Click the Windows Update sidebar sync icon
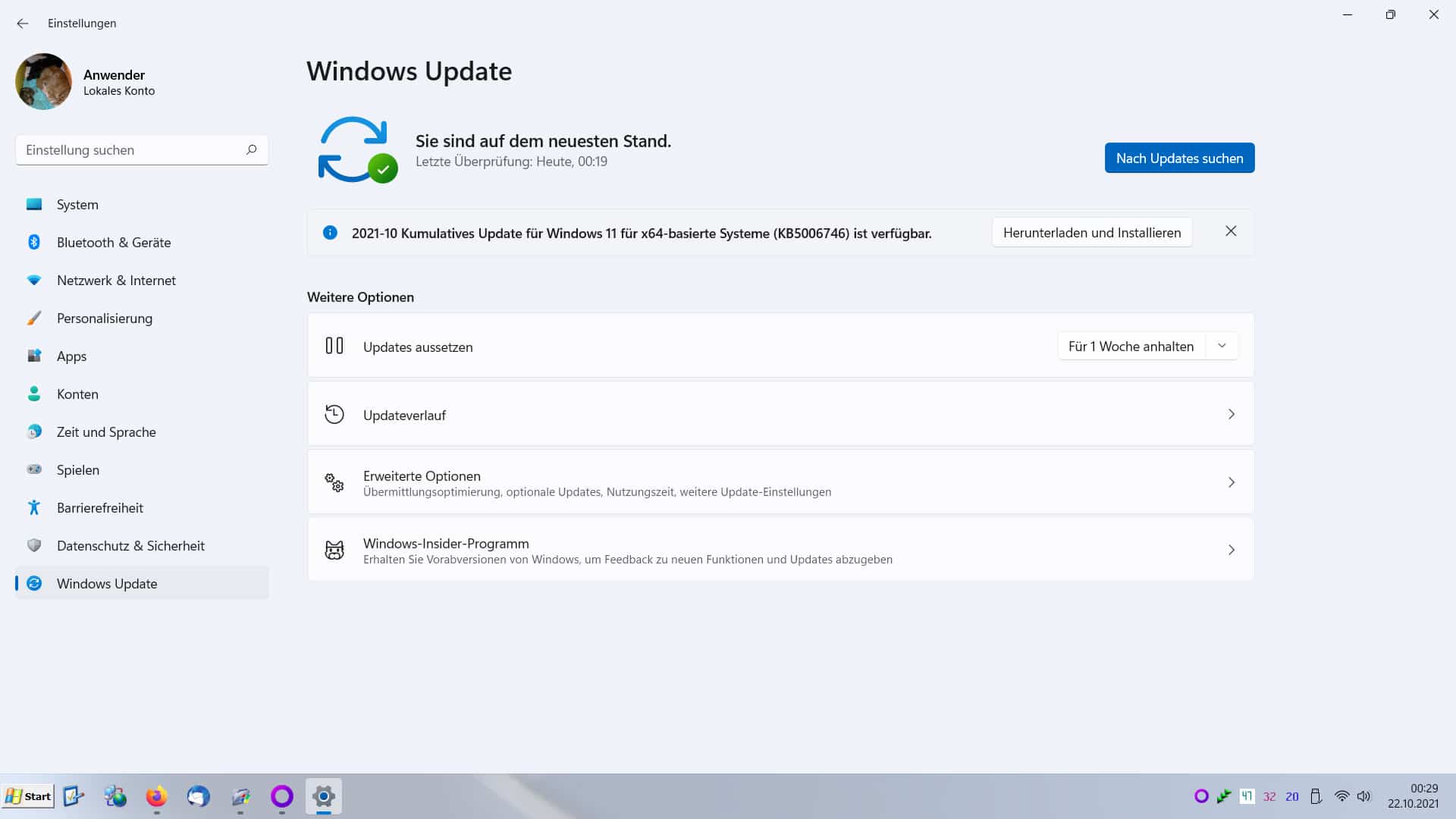Viewport: 1456px width, 819px height. pos(34,583)
